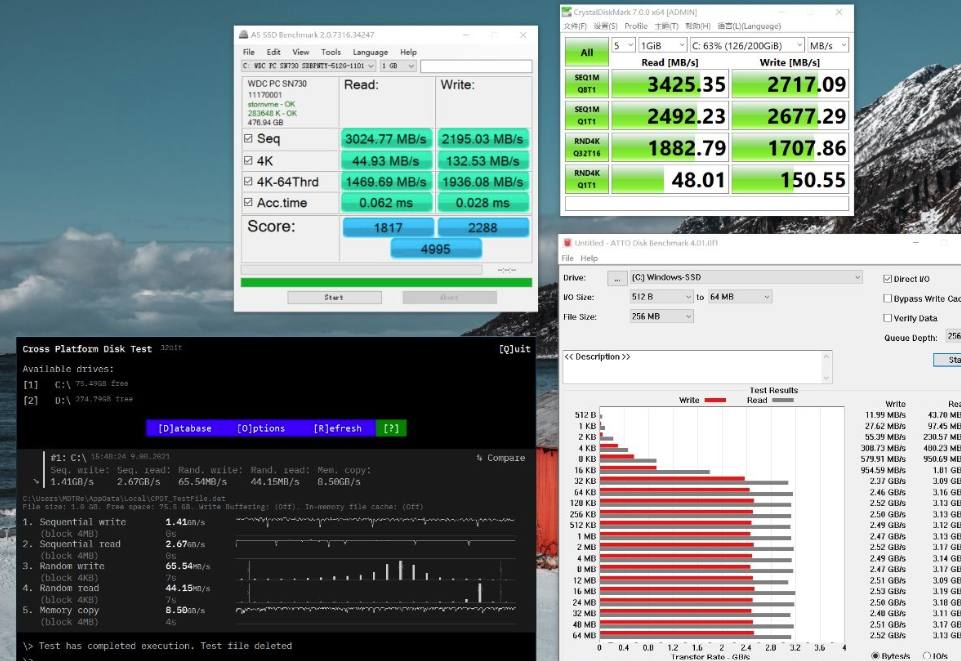Toggle the 4K checkbox in AS SSD
Image resolution: width=961 pixels, height=661 pixels.
click(248, 161)
